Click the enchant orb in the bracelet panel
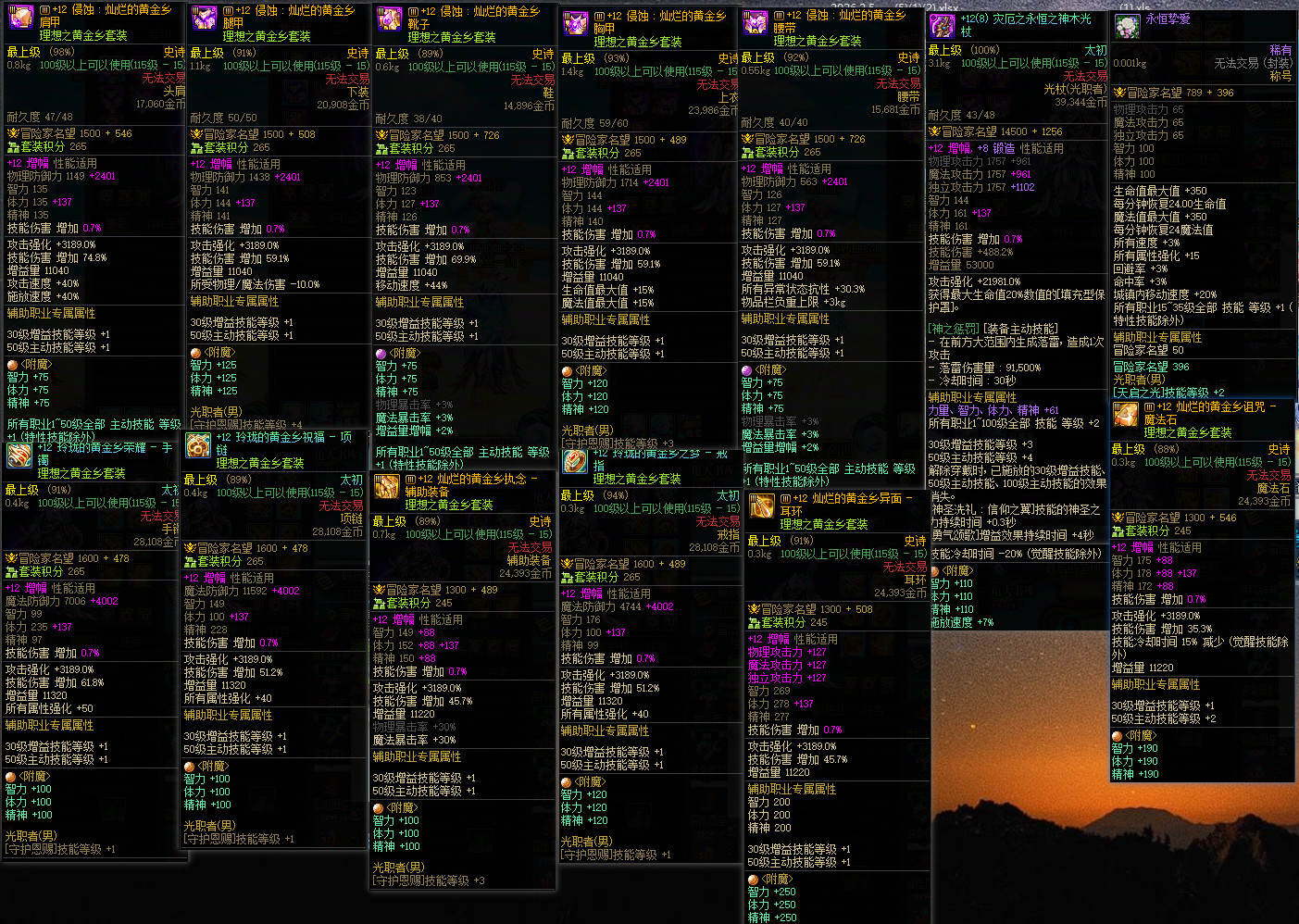Viewport: 1299px width, 924px height. pyautogui.click(x=10, y=777)
